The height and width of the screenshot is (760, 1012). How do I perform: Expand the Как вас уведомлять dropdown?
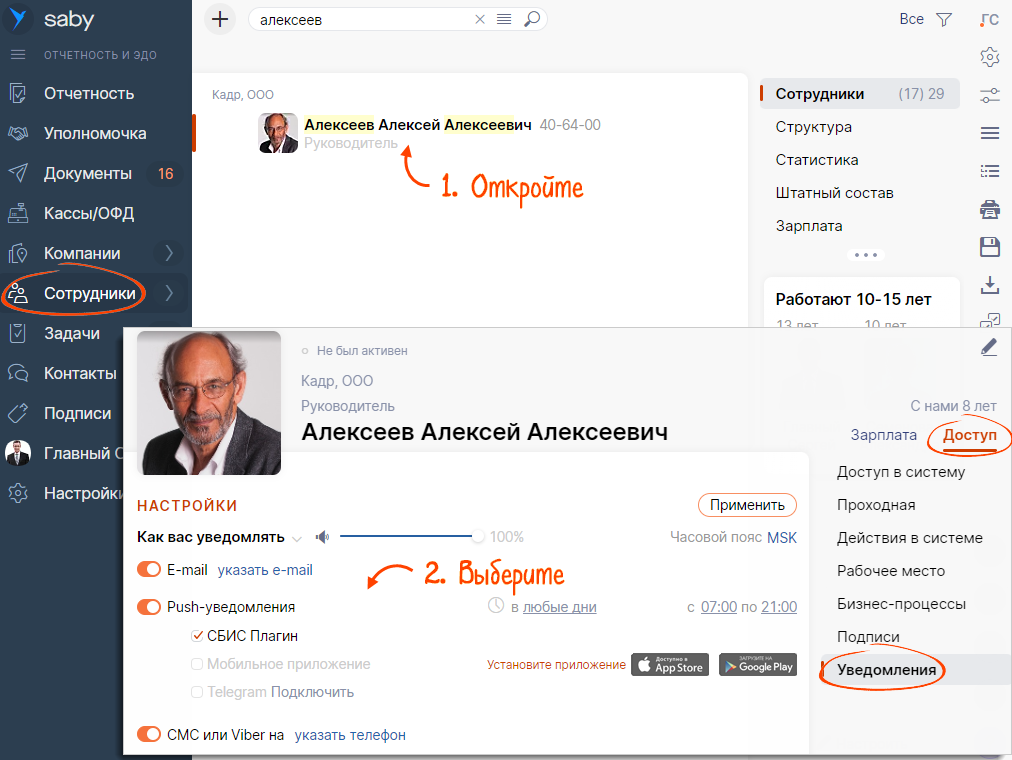coord(297,538)
